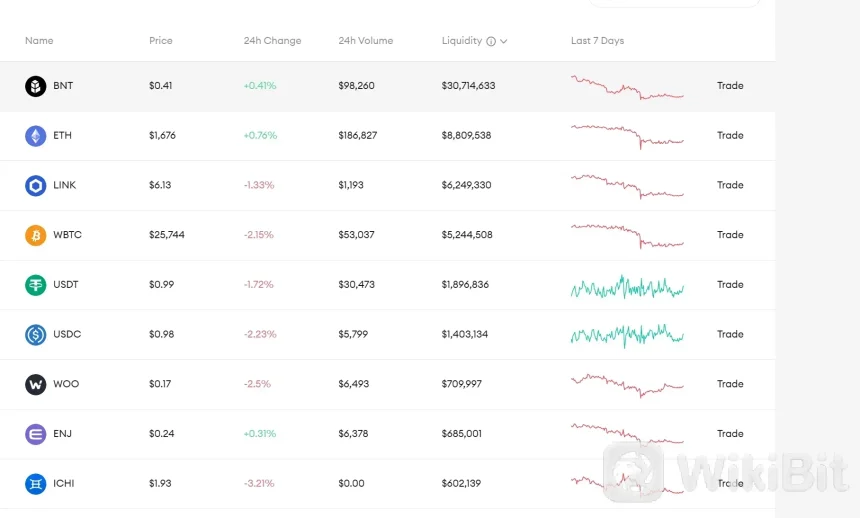
Task: Sort by Name column header
Action: (x=39, y=41)
